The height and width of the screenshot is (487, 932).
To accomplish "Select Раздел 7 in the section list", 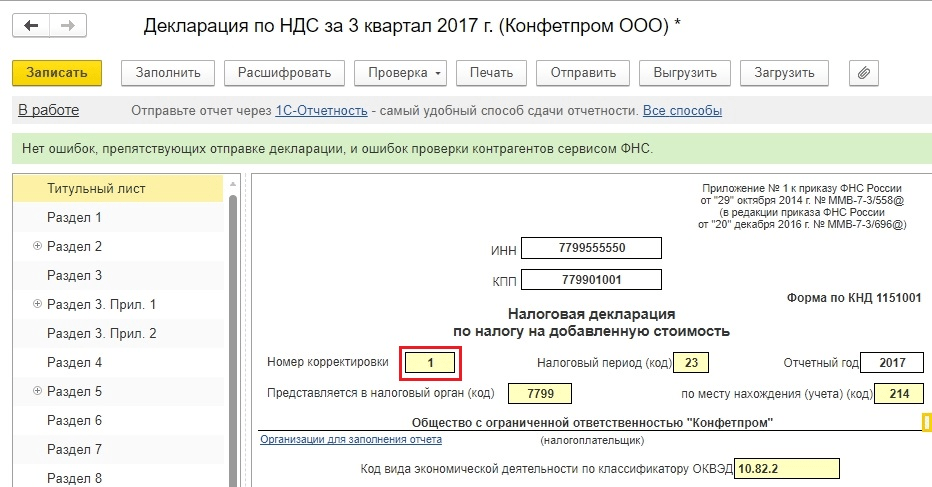I will pyautogui.click(x=118, y=450).
